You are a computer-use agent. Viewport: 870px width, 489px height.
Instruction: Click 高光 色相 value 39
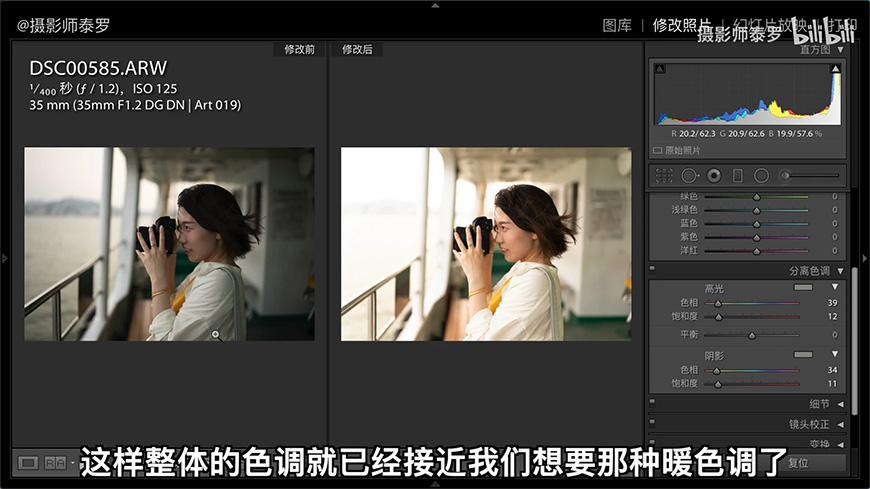point(832,303)
